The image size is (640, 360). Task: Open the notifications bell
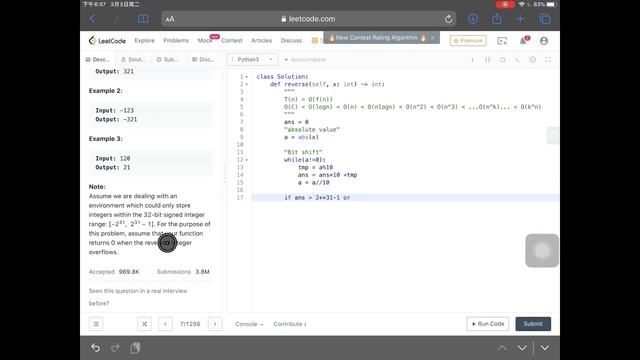(524, 40)
